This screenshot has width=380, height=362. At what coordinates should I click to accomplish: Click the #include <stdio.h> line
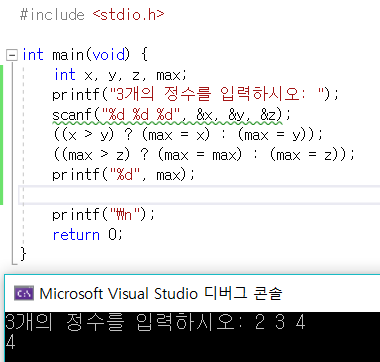(x=92, y=15)
